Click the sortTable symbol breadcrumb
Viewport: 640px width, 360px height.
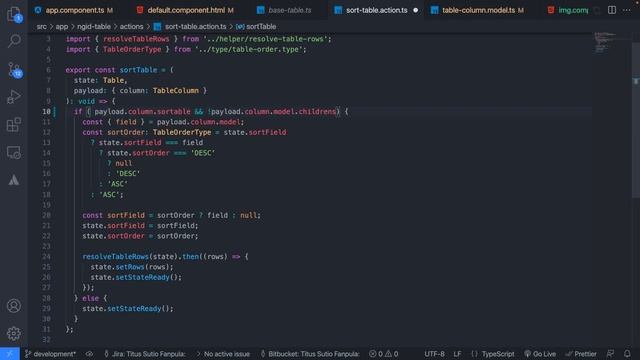[256, 27]
